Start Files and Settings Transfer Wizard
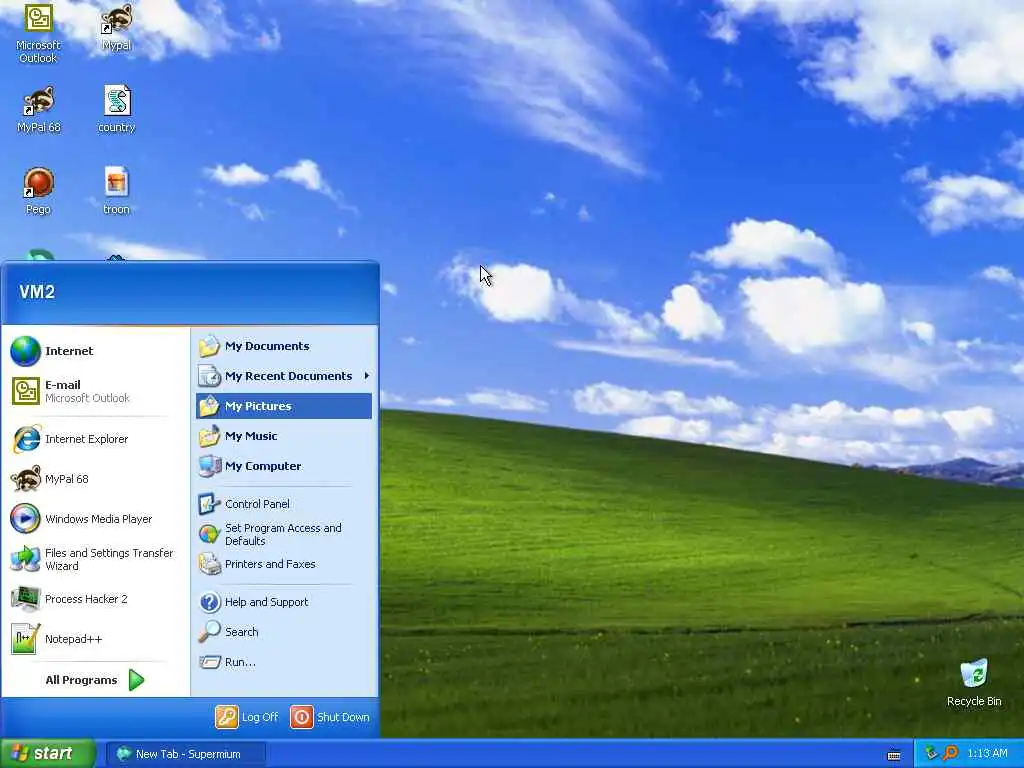Screen dimensions: 1024x768 (97, 559)
